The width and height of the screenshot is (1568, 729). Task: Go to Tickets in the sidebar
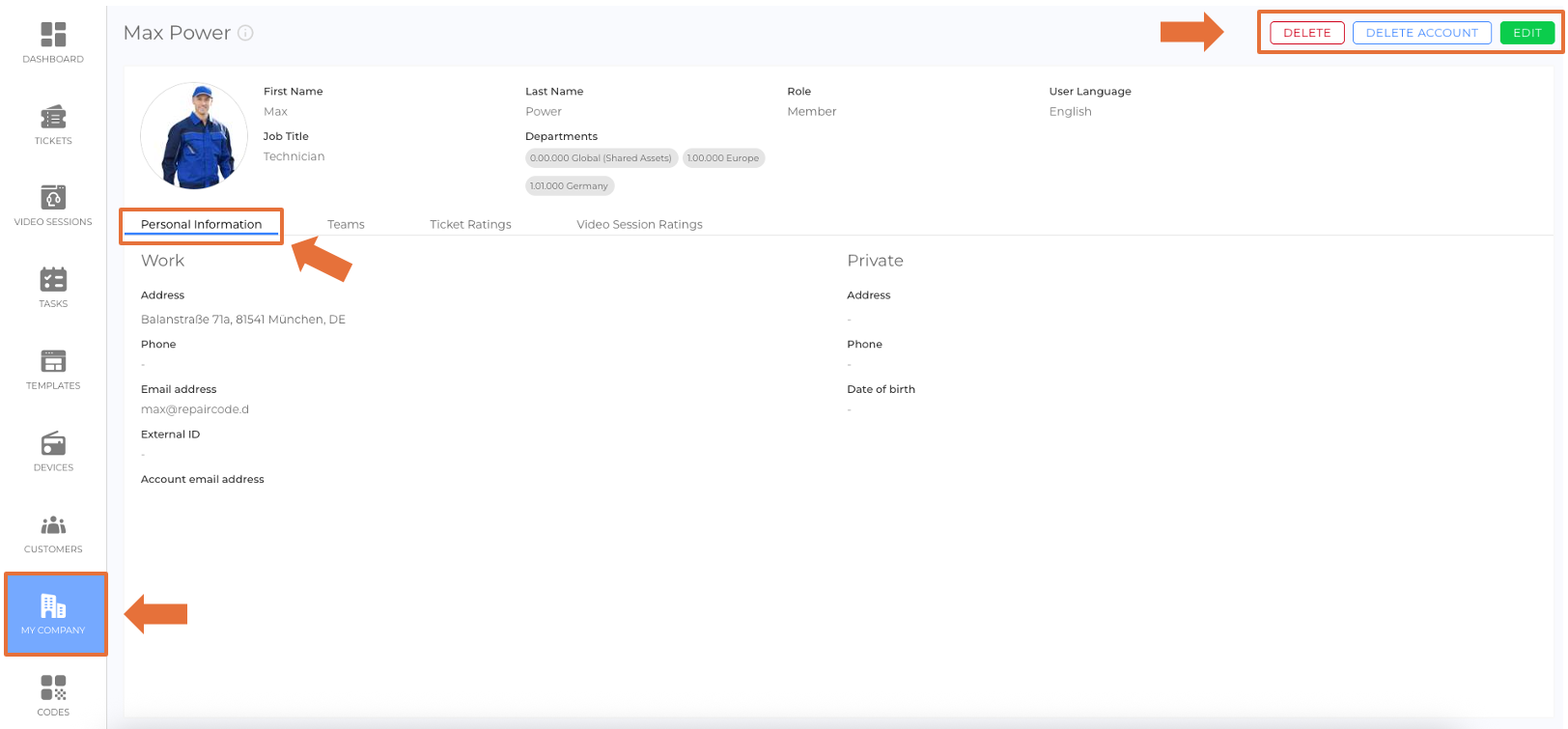pos(53,125)
